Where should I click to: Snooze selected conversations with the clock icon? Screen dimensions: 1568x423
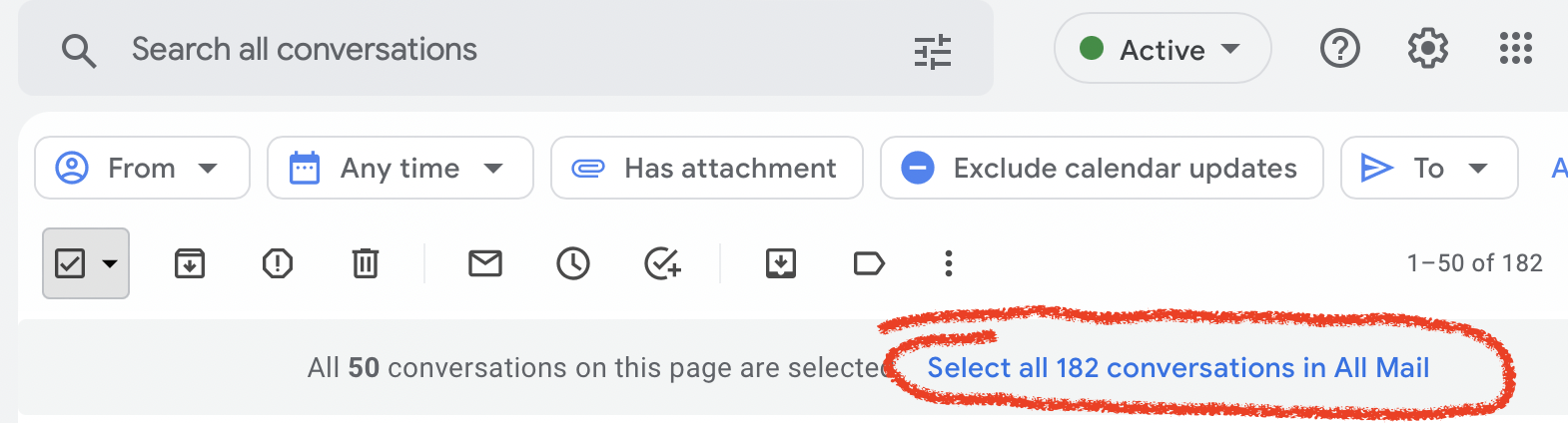click(x=573, y=263)
